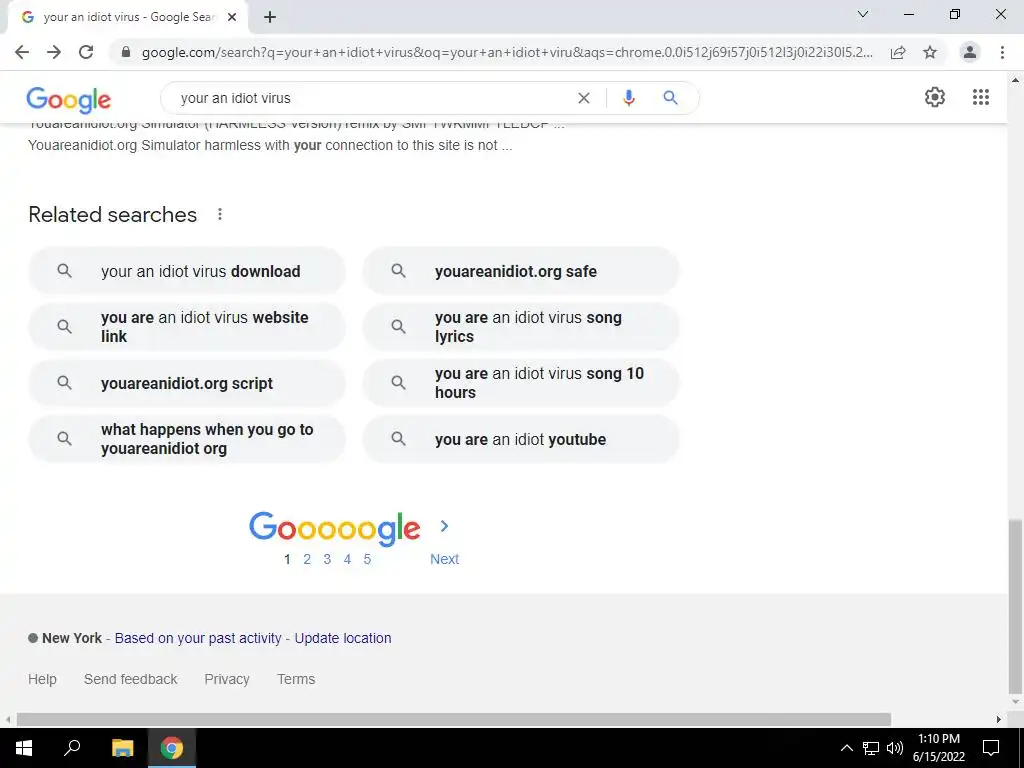The height and width of the screenshot is (768, 1024).
Task: Click the scroll-up arrow of vertical scrollbar
Action: click(1015, 80)
